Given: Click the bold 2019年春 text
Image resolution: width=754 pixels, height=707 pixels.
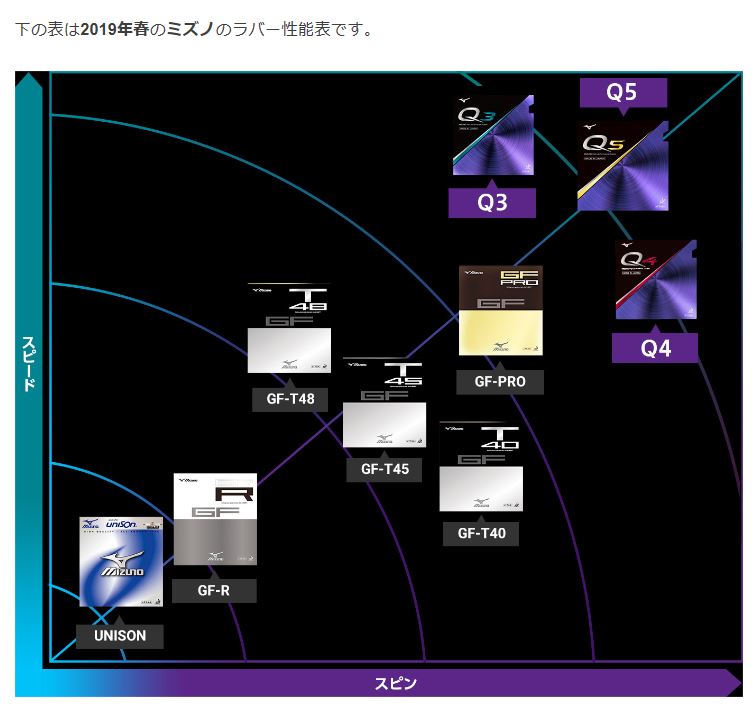Looking at the screenshot, I should (115, 29).
